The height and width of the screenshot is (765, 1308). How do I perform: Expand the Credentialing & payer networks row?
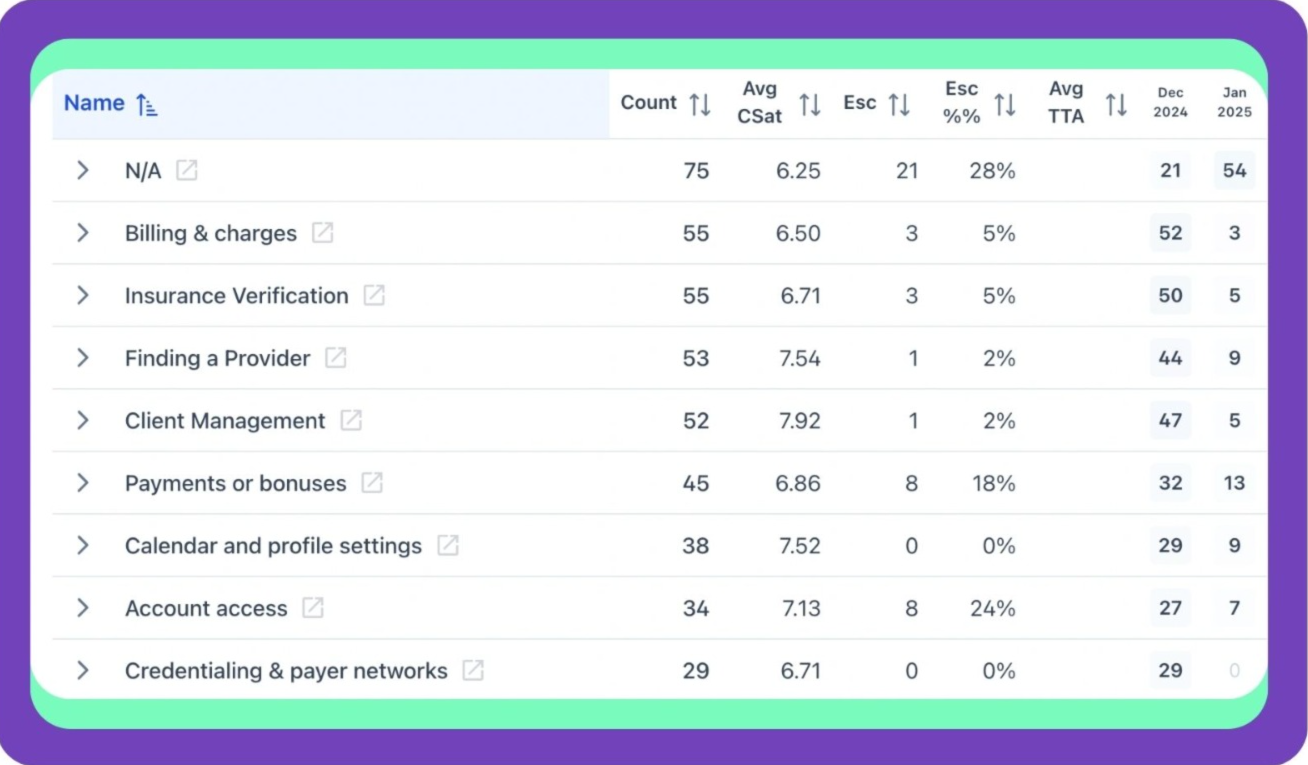83,670
